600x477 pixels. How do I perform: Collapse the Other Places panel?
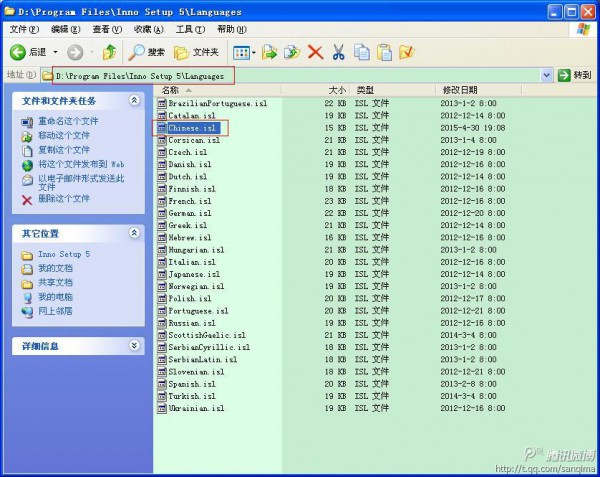tap(134, 233)
